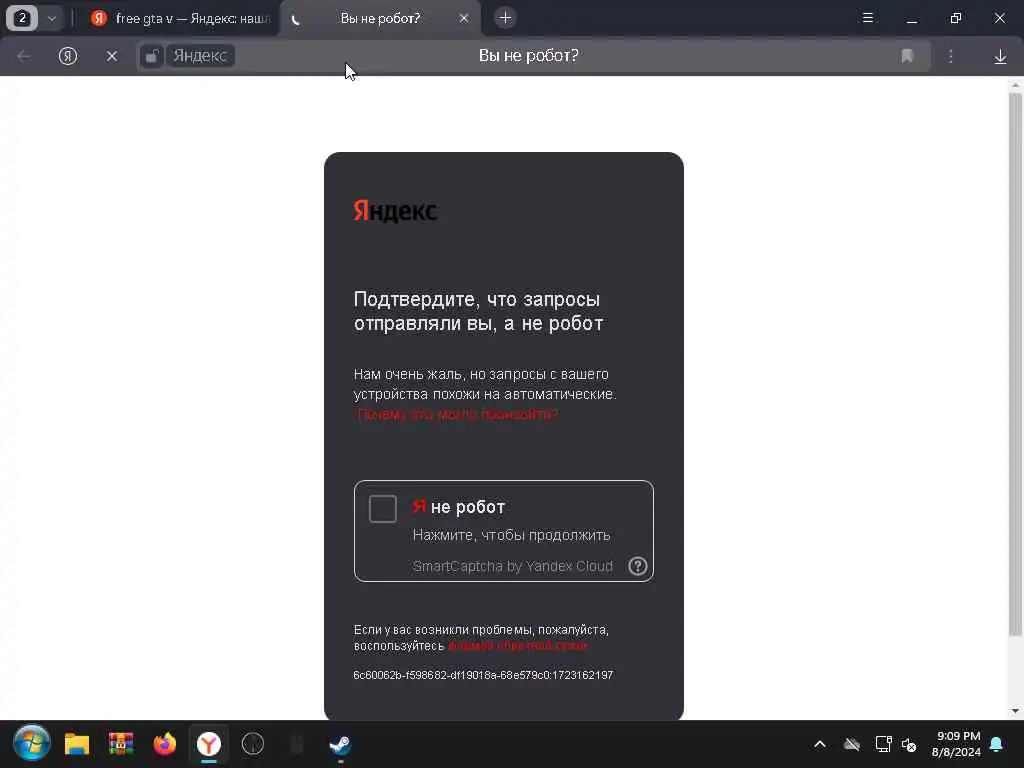The image size is (1024, 768).
Task: Open the SmartCaptcha help question-mark icon
Action: [637, 566]
